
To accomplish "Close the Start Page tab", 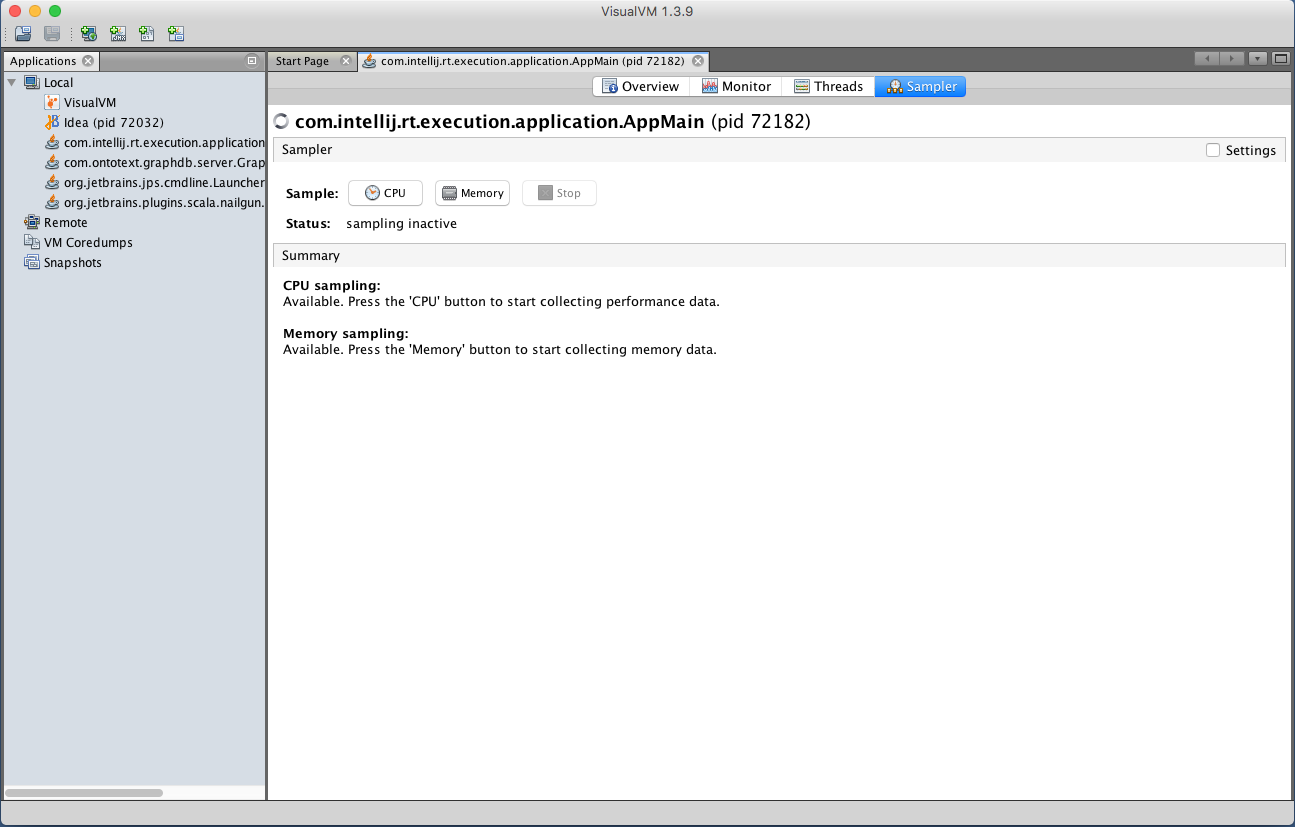I will (x=346, y=61).
